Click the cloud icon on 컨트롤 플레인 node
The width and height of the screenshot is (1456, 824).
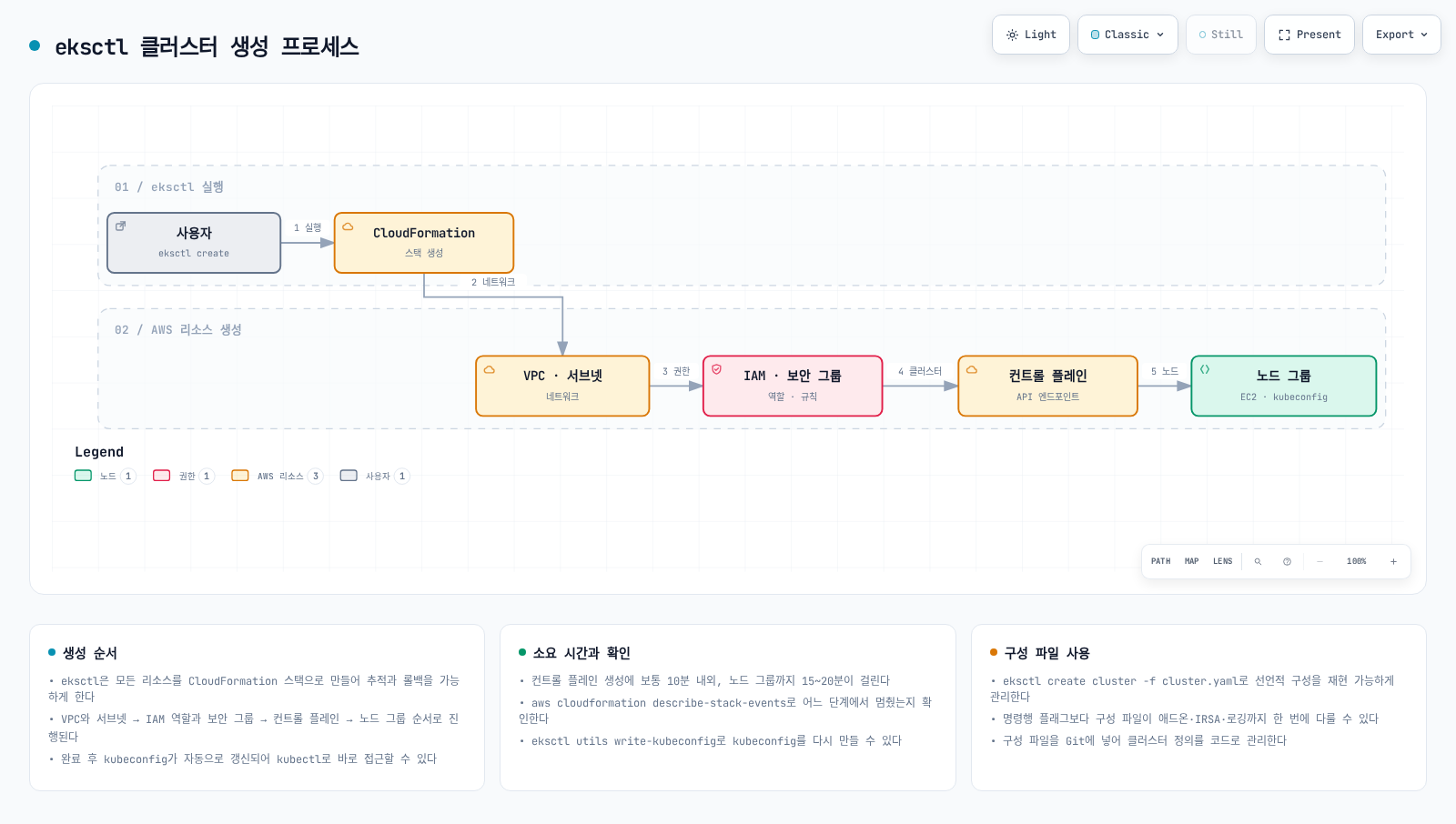click(x=971, y=369)
